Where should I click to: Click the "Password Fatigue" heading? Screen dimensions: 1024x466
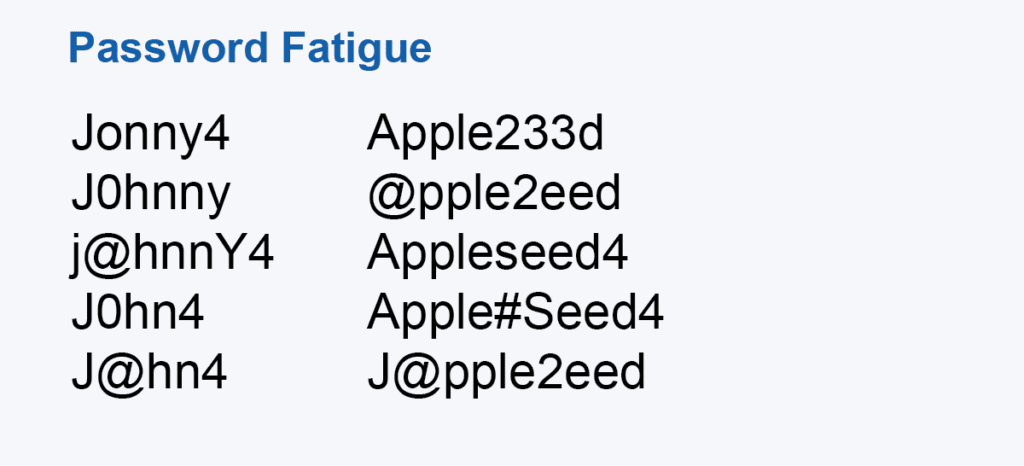point(250,48)
